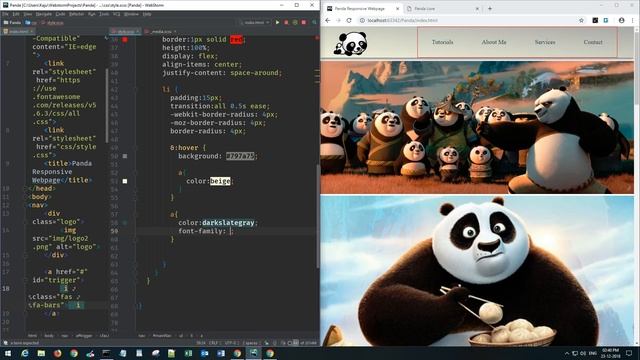This screenshot has width=640, height=360.
Task: Click the group of pandas banner image
Action: (477, 127)
